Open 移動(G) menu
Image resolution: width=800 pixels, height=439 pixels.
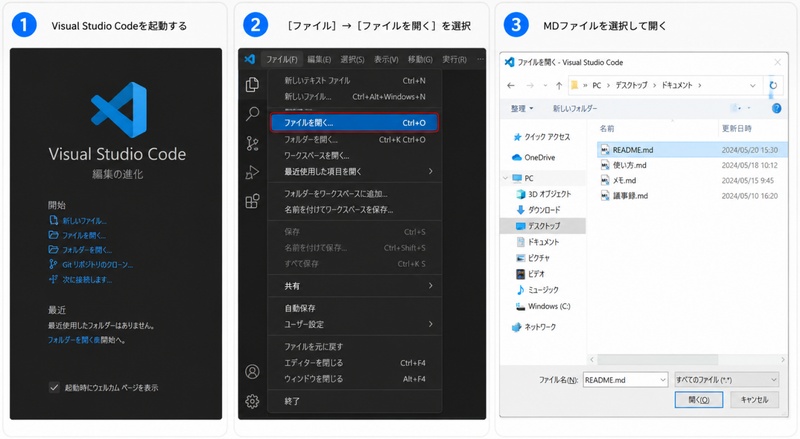pyautogui.click(x=420, y=59)
